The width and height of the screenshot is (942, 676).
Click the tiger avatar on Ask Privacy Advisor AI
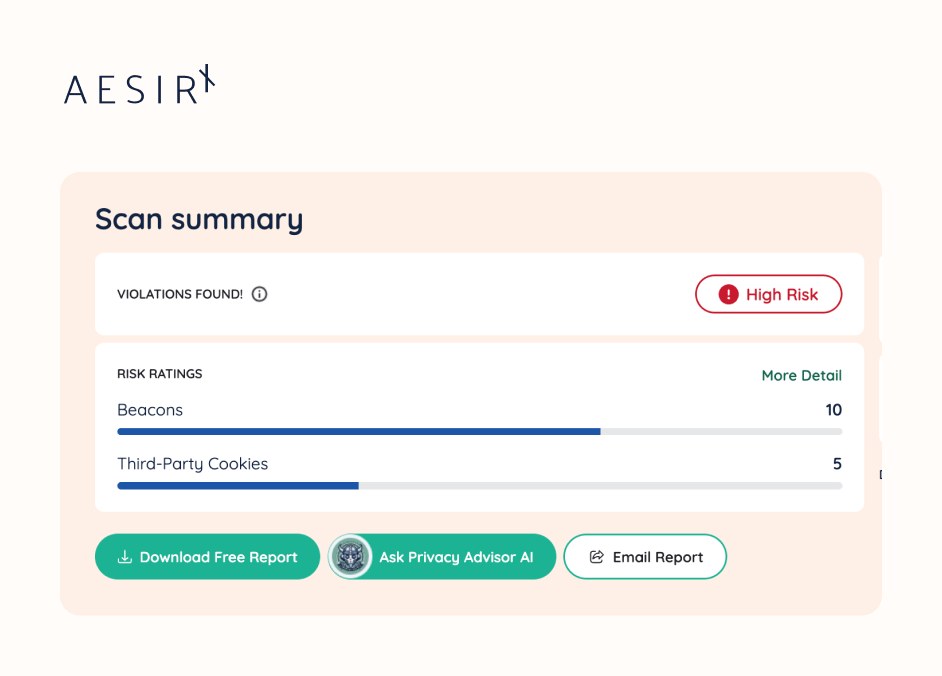point(351,557)
